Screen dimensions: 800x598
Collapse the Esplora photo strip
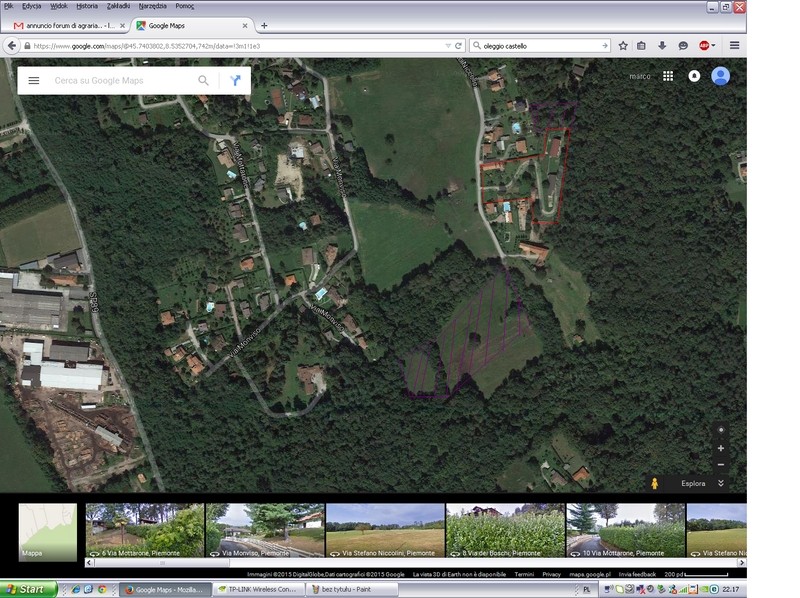pos(720,484)
